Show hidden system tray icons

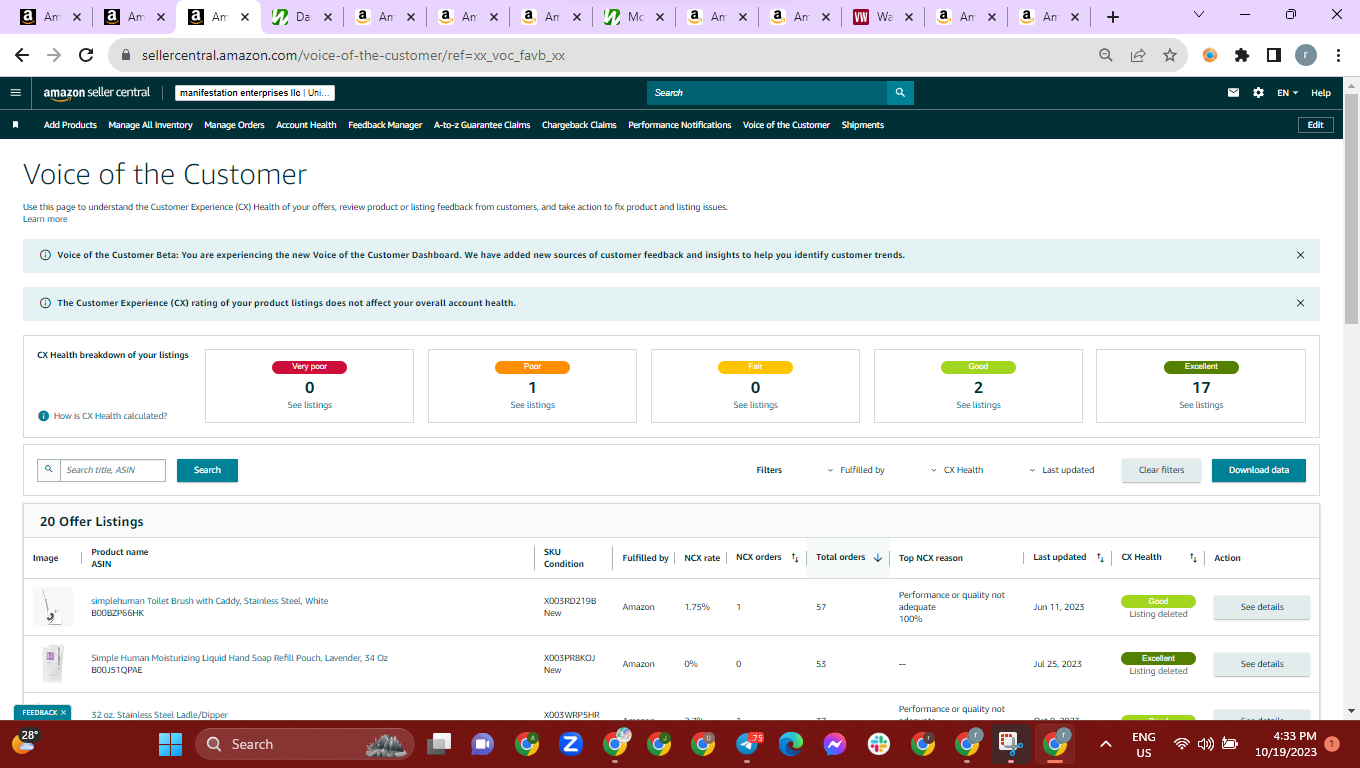(x=1106, y=744)
